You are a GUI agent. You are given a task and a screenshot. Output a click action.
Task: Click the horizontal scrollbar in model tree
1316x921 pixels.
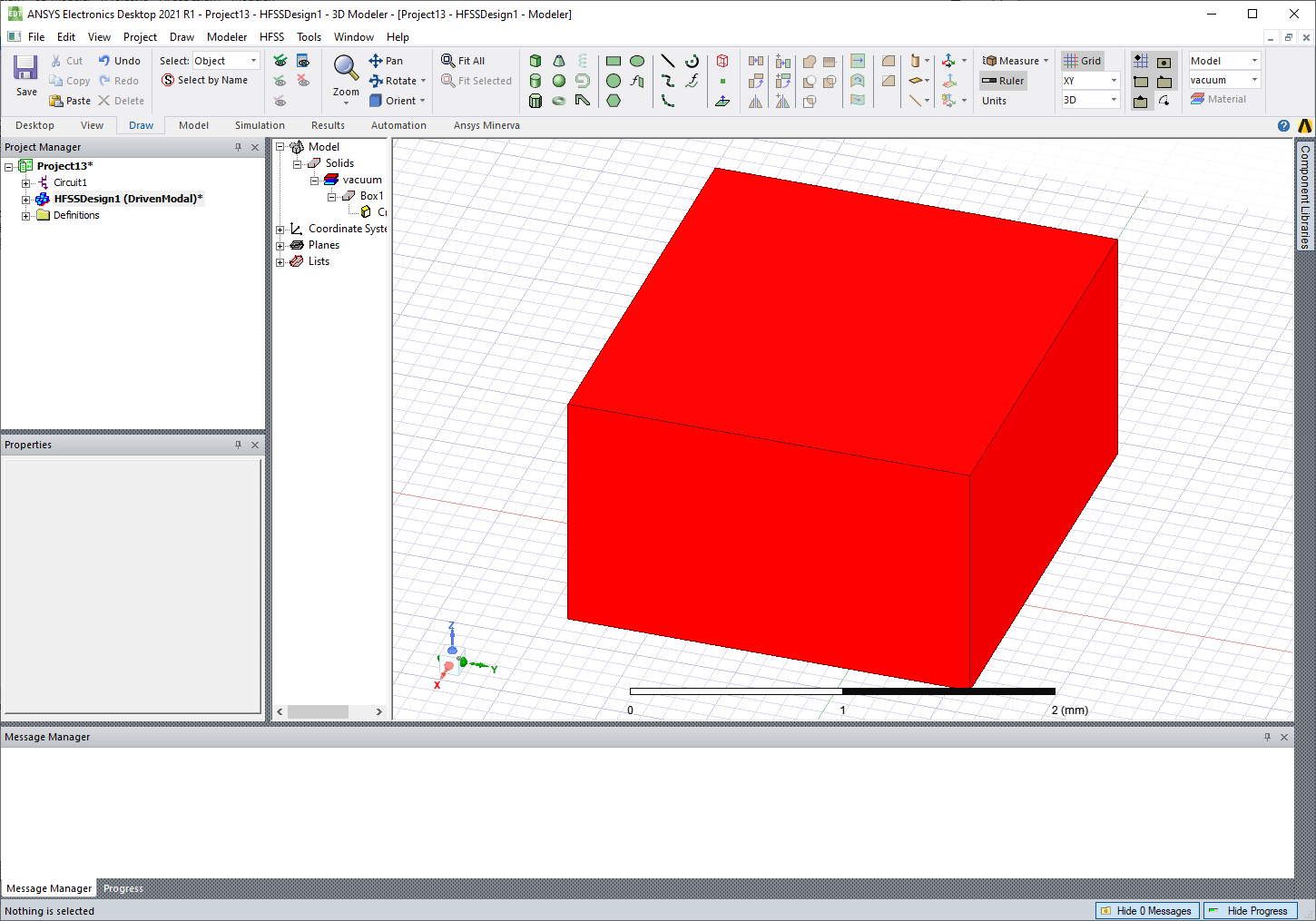(x=318, y=712)
